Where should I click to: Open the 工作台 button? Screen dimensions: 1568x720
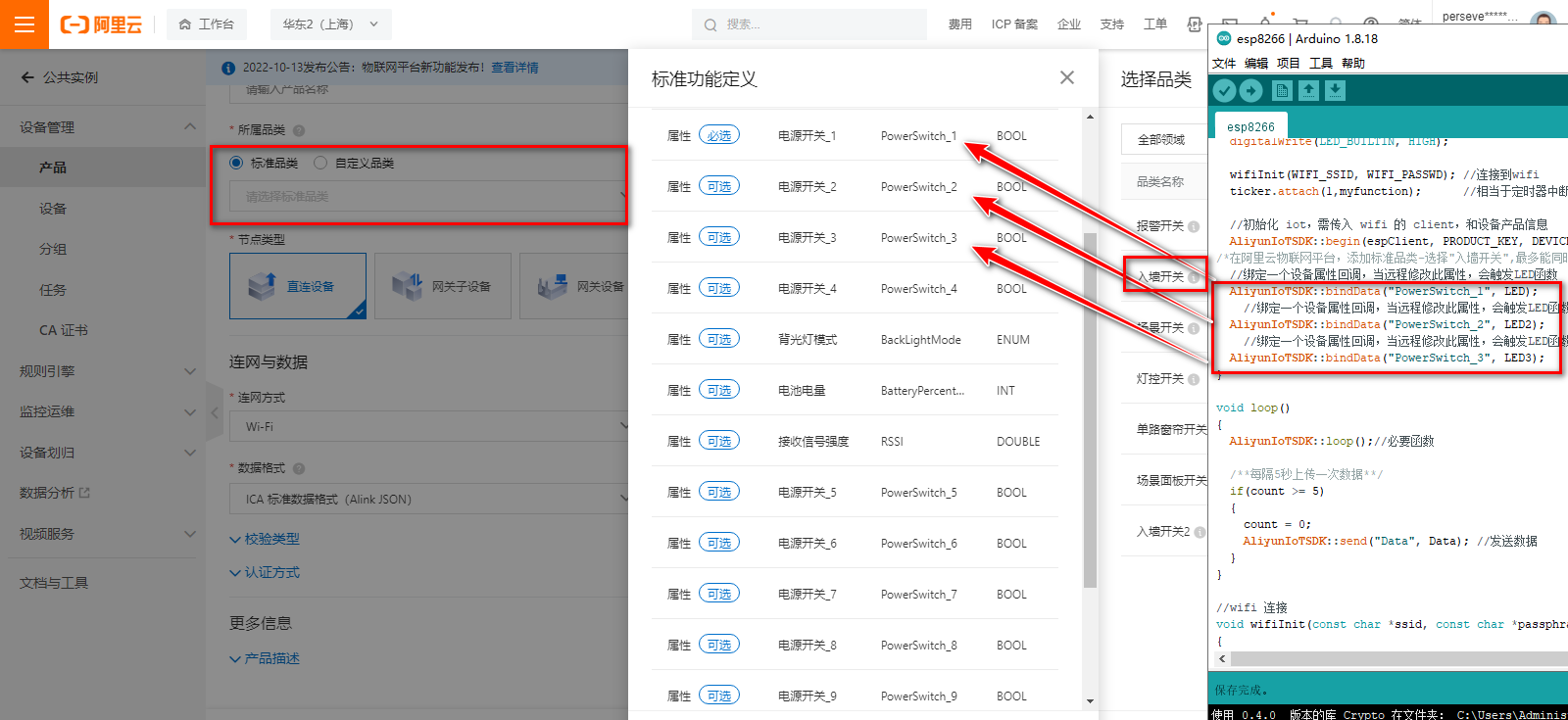point(207,24)
